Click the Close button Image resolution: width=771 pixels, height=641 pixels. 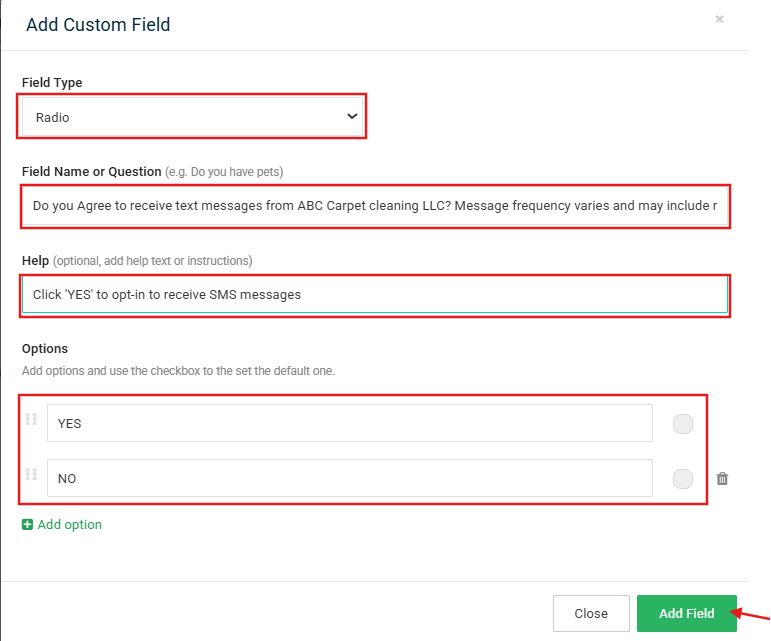591,613
